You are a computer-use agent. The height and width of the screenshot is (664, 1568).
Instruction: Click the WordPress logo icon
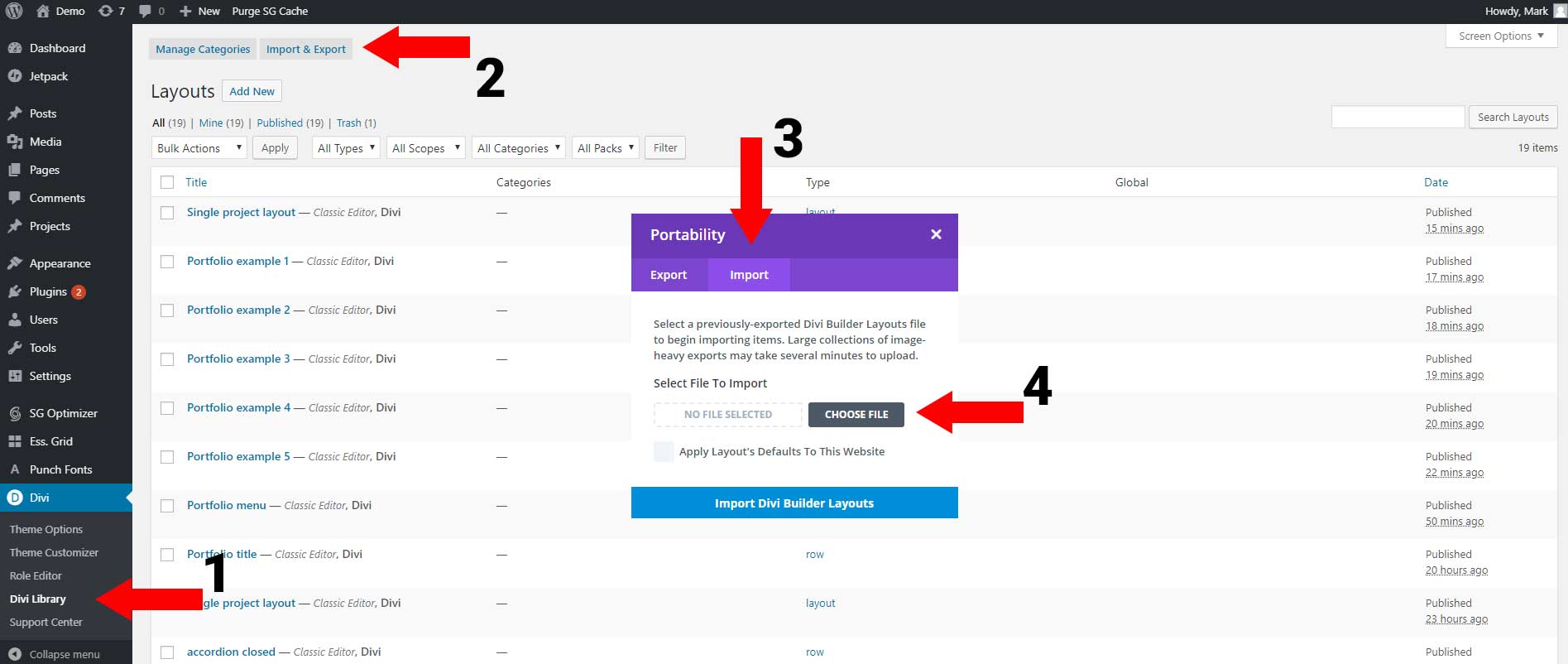coord(14,11)
